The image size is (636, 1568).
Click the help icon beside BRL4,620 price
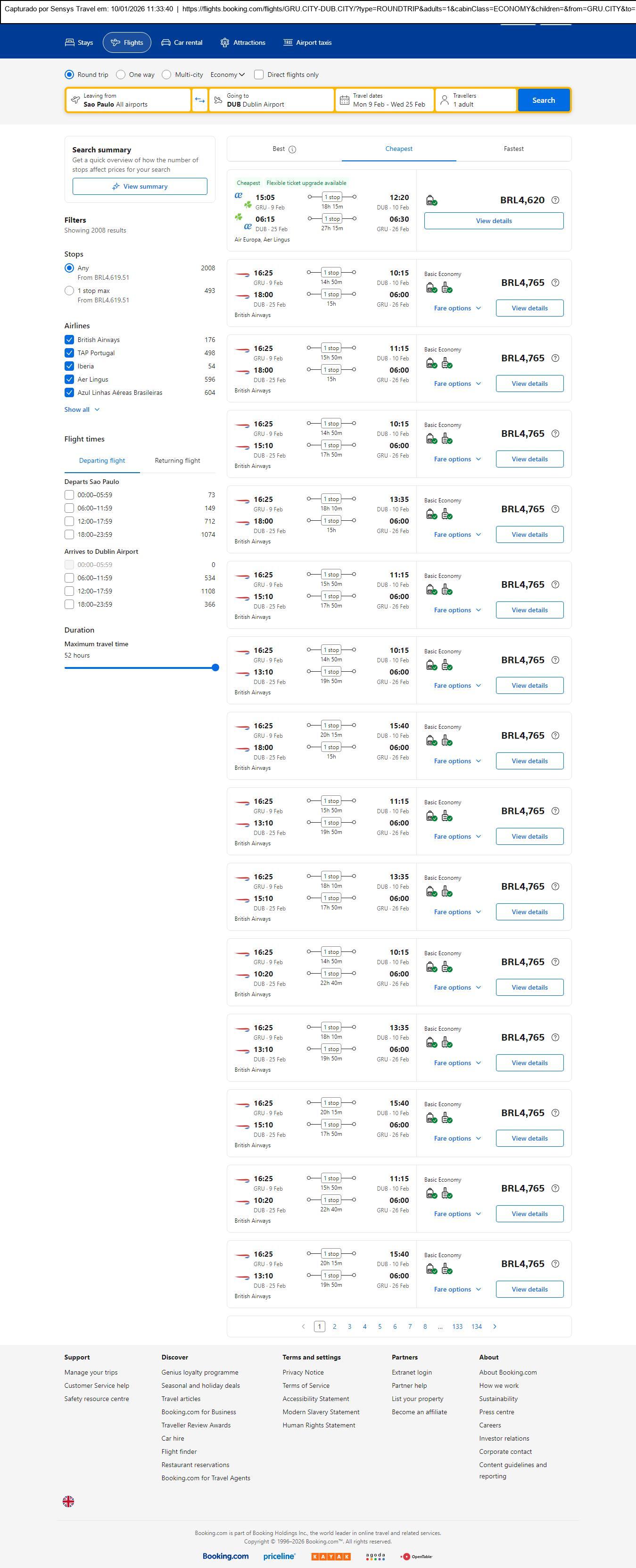coord(555,200)
